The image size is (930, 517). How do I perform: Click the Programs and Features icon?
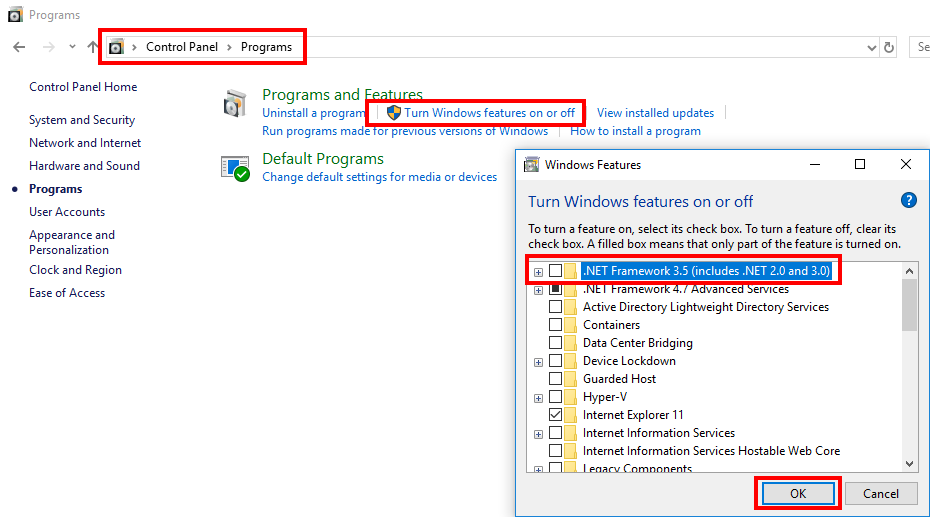[x=235, y=104]
